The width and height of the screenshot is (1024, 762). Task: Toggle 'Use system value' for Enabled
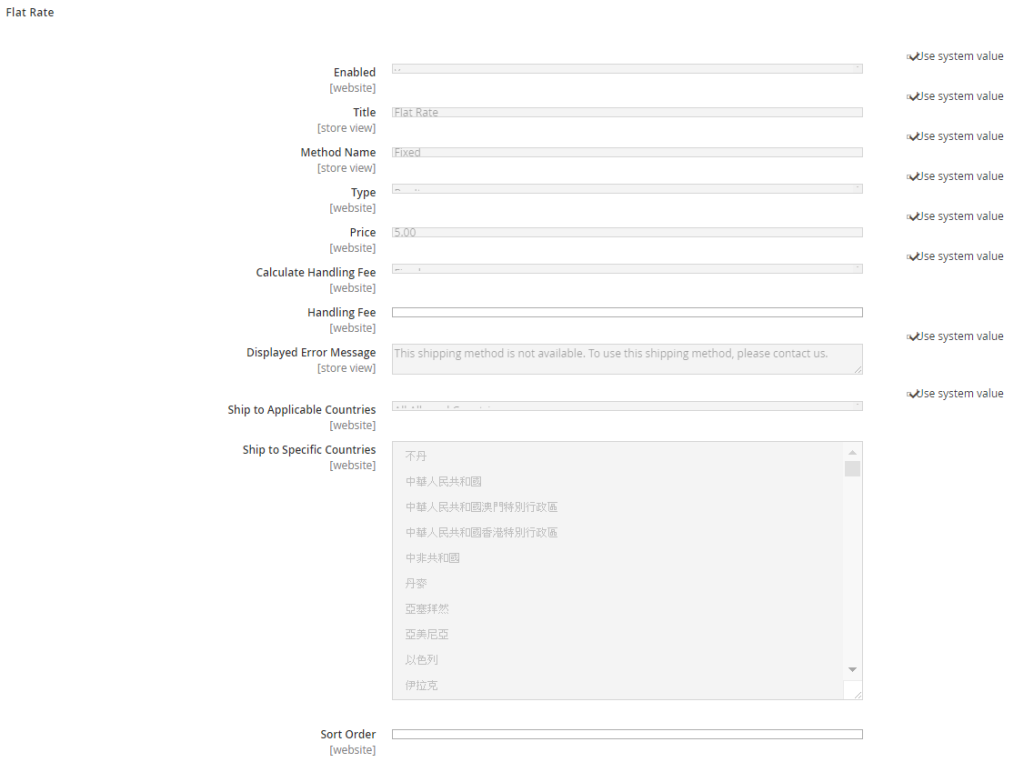click(913, 57)
